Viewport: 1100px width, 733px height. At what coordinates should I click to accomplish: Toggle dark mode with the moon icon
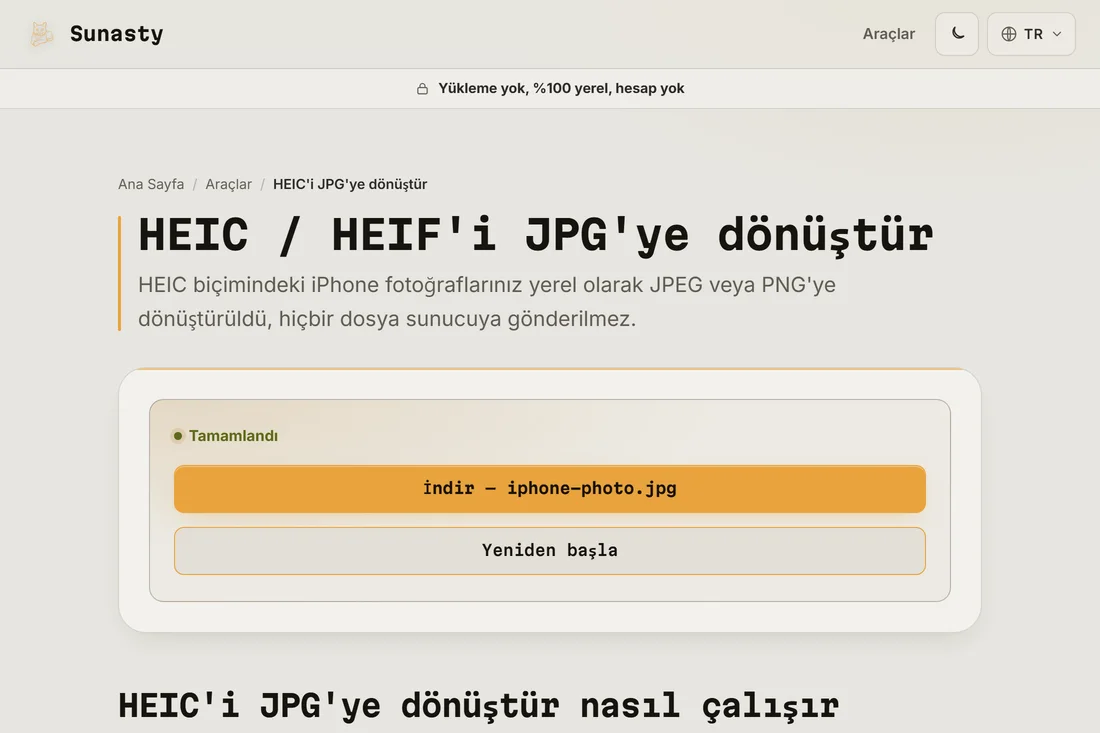957,34
